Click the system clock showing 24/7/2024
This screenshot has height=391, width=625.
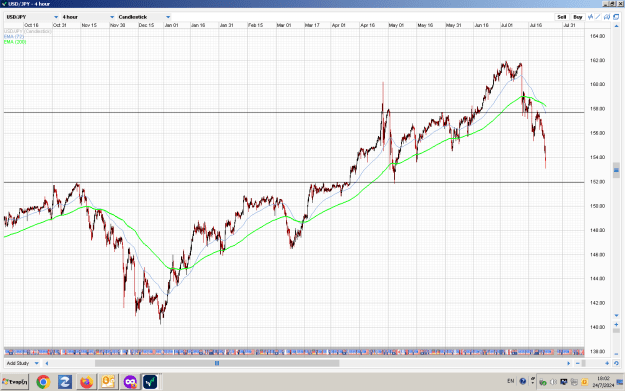[603, 382]
